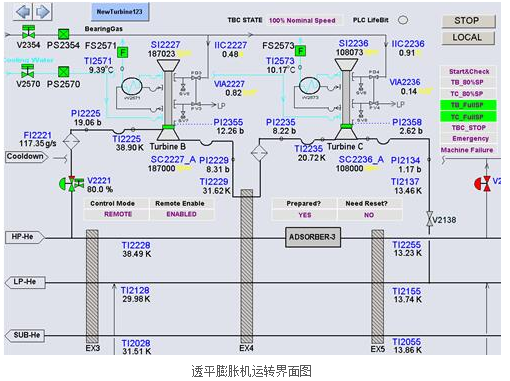510x381 pixels.
Task: Toggle the TC_FullSP state indicator
Action: (468, 117)
